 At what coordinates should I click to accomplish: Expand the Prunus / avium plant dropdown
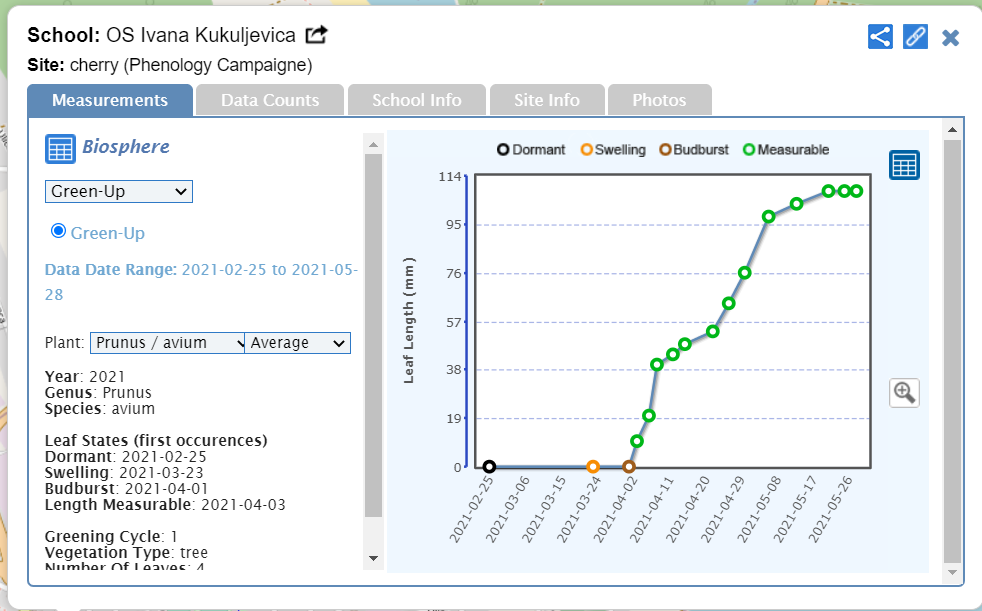pyautogui.click(x=167, y=343)
